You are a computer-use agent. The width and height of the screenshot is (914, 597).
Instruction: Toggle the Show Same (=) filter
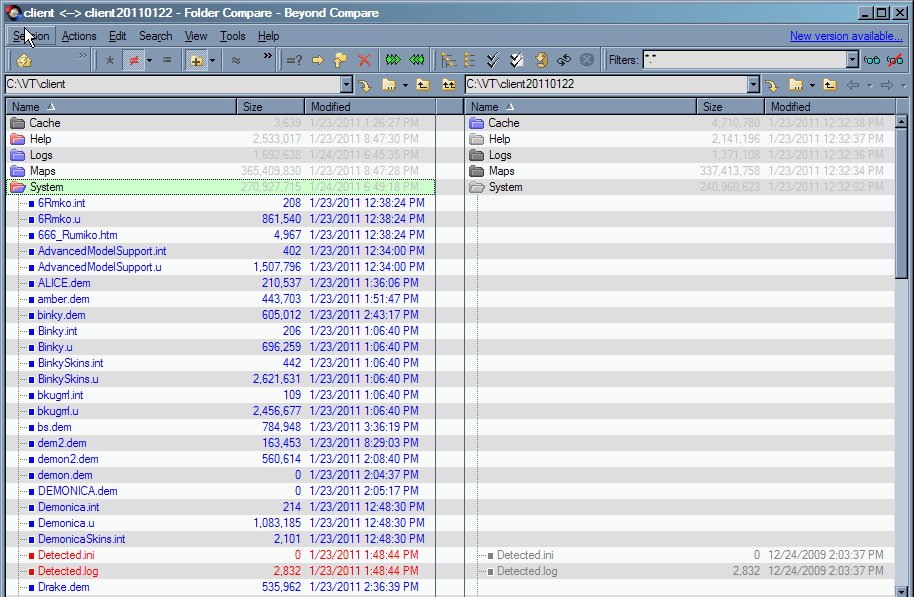pyautogui.click(x=167, y=60)
